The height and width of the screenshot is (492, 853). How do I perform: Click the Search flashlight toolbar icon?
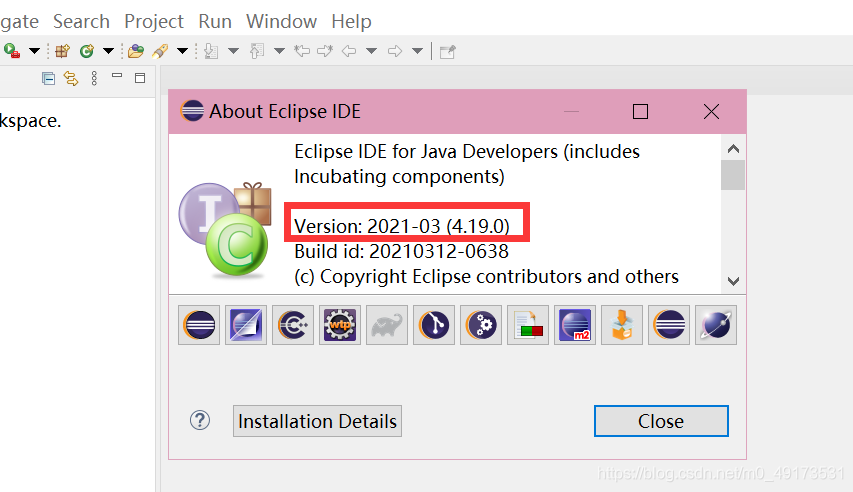[x=160, y=51]
